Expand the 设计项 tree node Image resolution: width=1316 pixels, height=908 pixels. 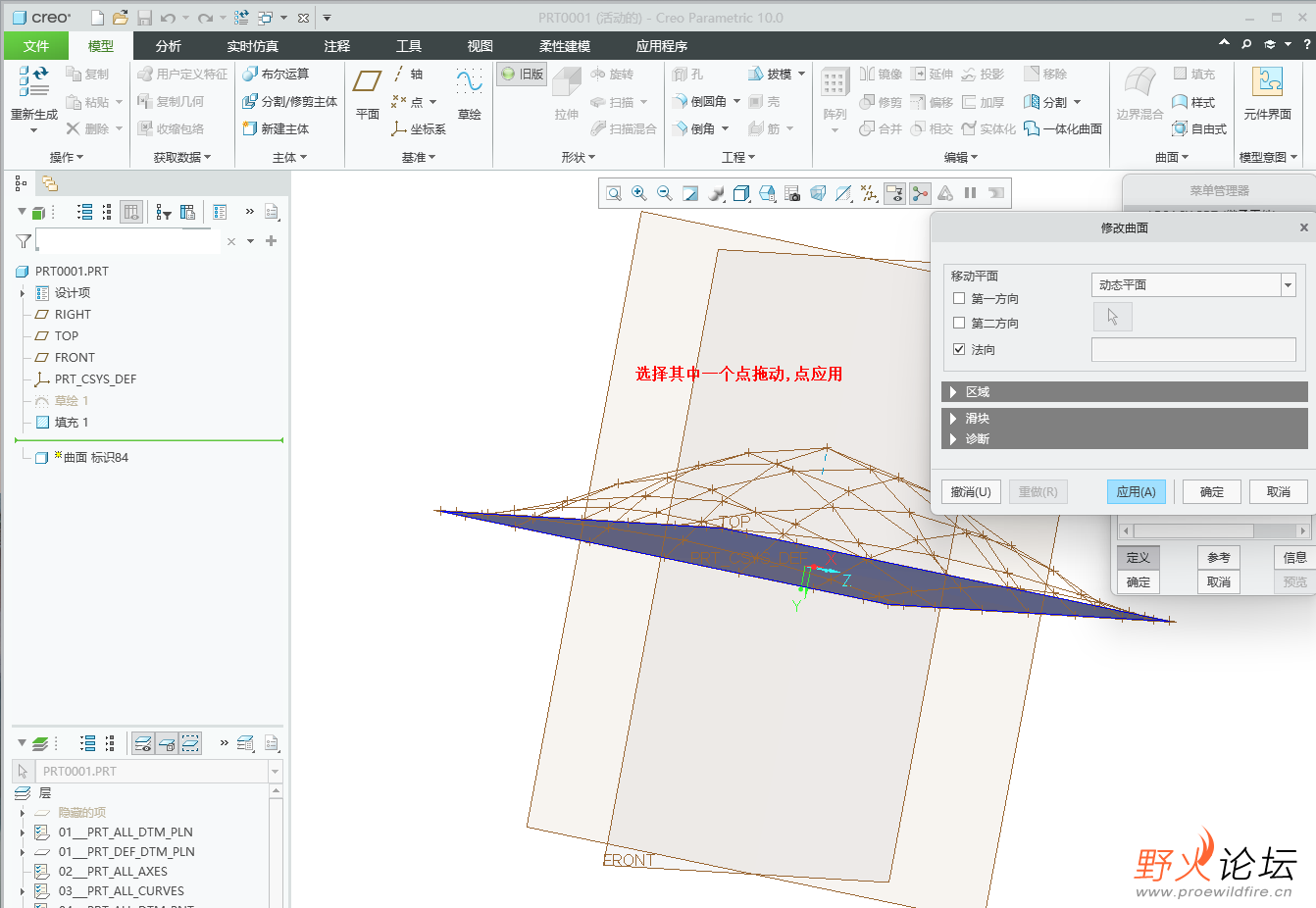23,293
